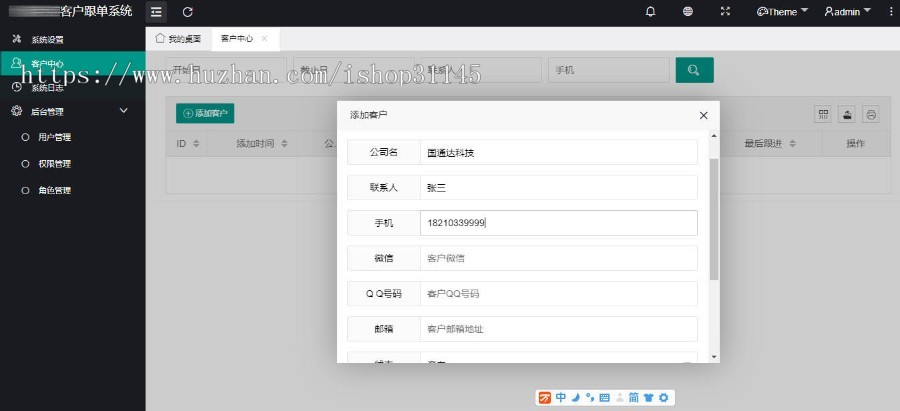Click the QQ号码 input field
This screenshot has width=900, height=411.
pyautogui.click(x=558, y=294)
